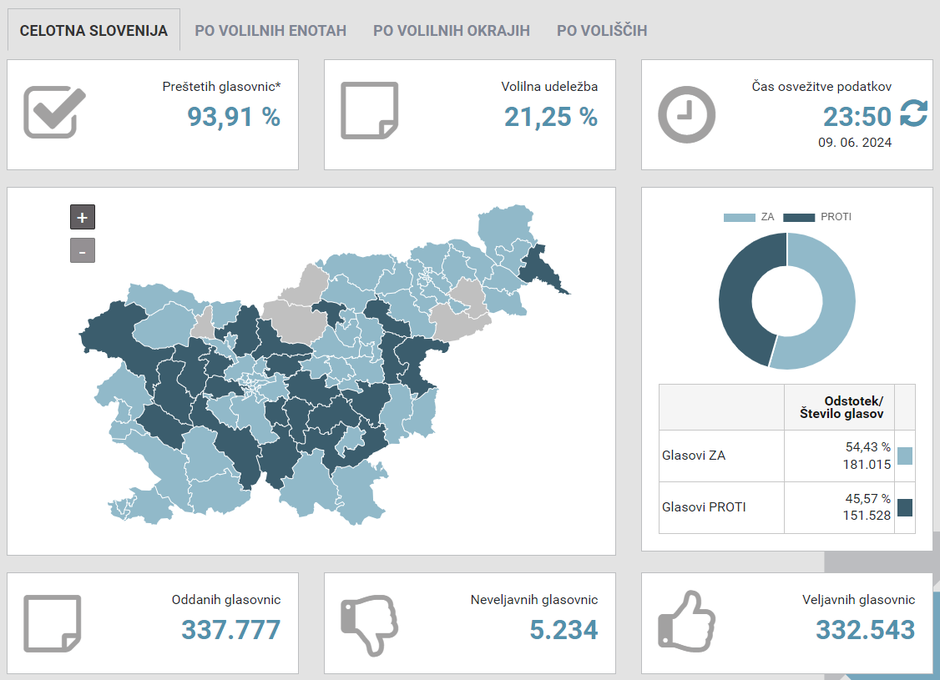Toggle the PROTI series in the chart legend
This screenshot has width=940, height=680.
[x=812, y=216]
